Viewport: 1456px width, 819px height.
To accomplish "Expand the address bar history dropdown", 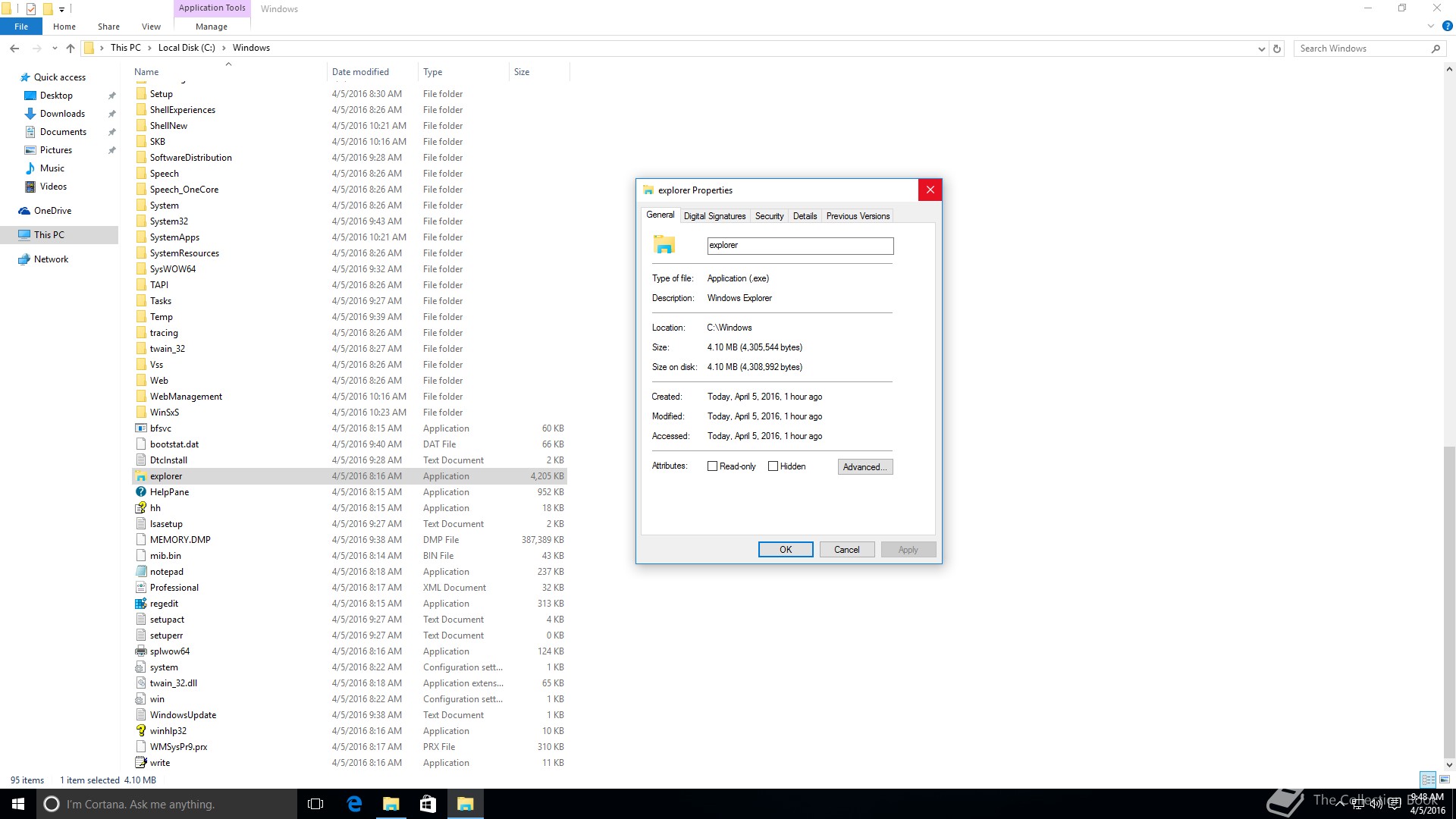I will (1261, 49).
